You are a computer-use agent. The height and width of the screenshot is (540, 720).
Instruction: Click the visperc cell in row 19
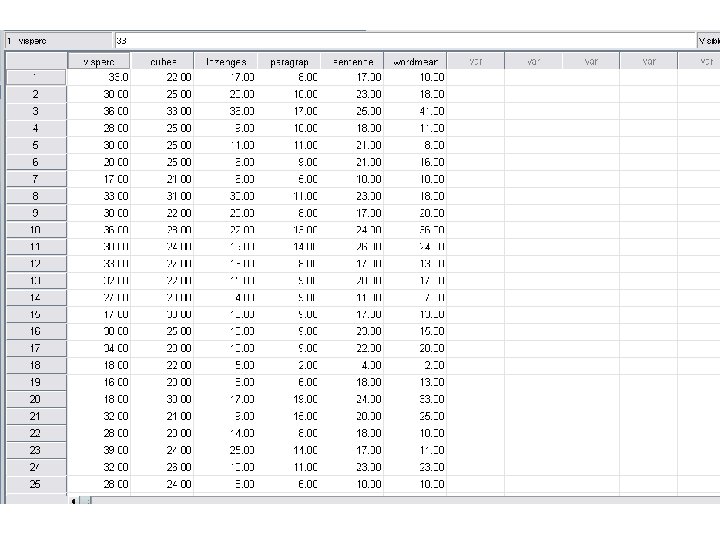(99, 382)
